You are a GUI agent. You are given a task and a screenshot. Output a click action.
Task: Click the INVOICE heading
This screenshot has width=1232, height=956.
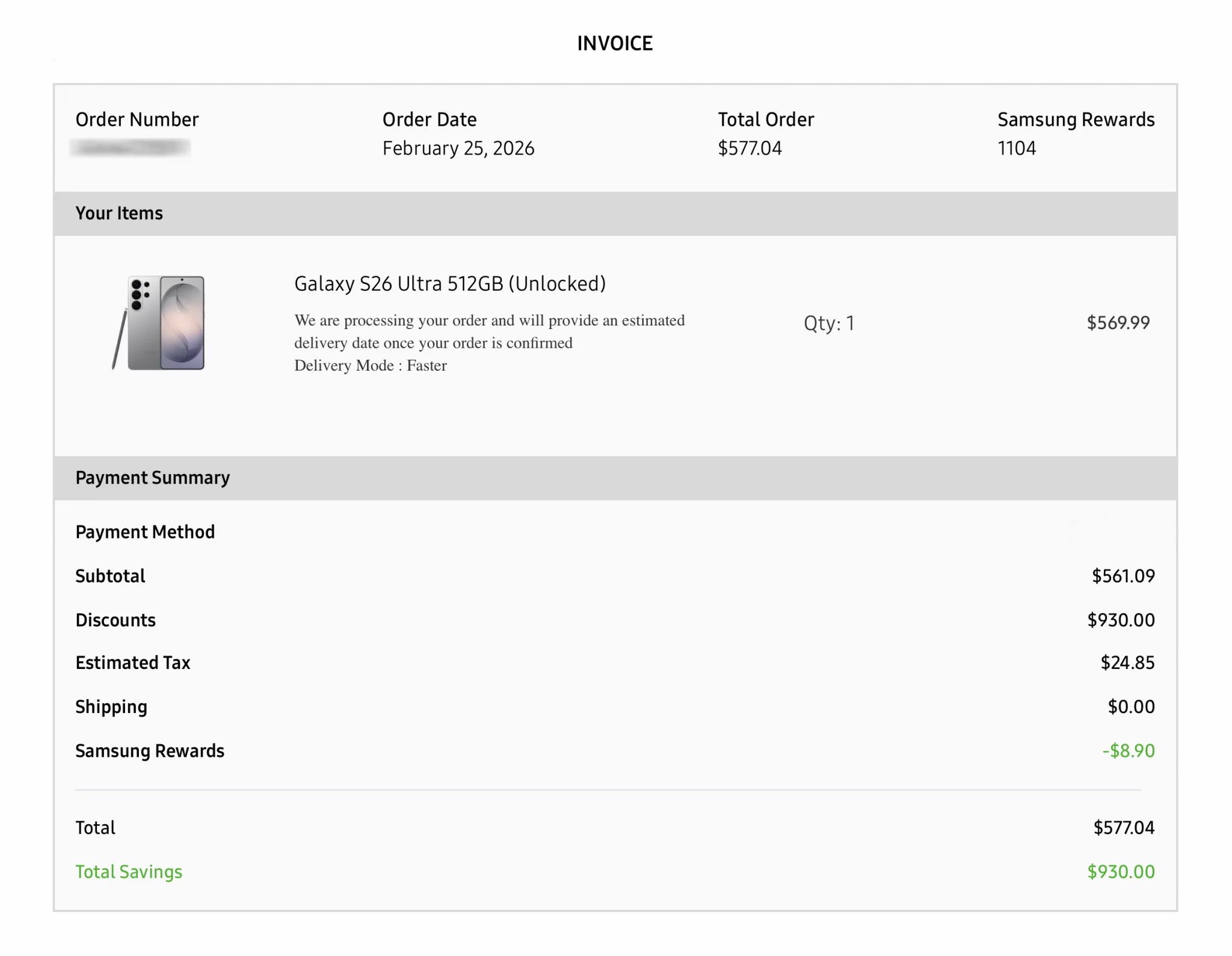tap(615, 43)
